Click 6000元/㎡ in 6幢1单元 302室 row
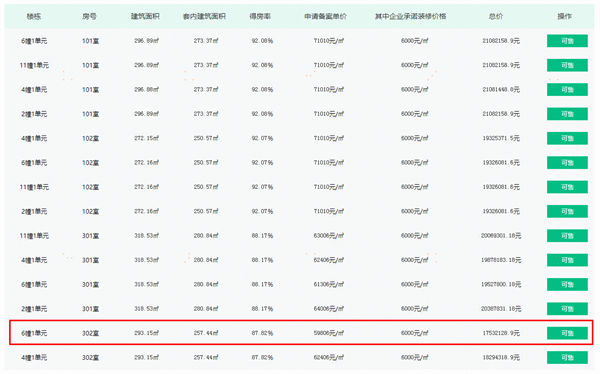The height and width of the screenshot is (374, 600). click(414, 333)
